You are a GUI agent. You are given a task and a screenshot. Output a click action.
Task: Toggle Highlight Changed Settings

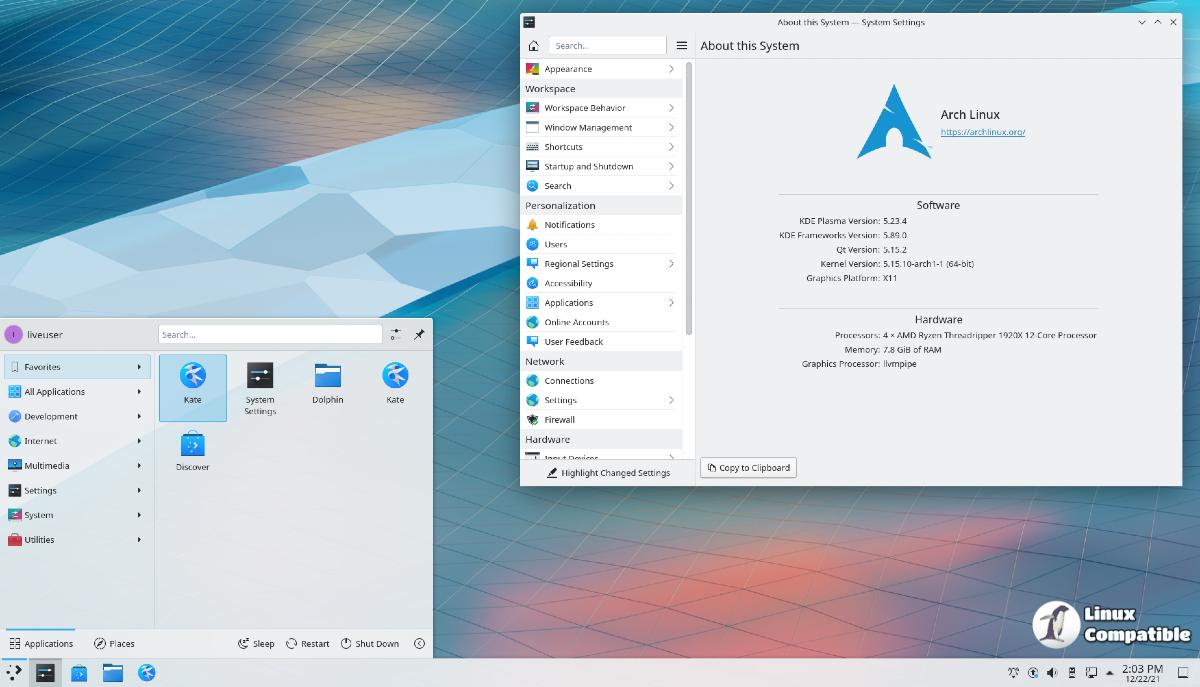pos(608,473)
